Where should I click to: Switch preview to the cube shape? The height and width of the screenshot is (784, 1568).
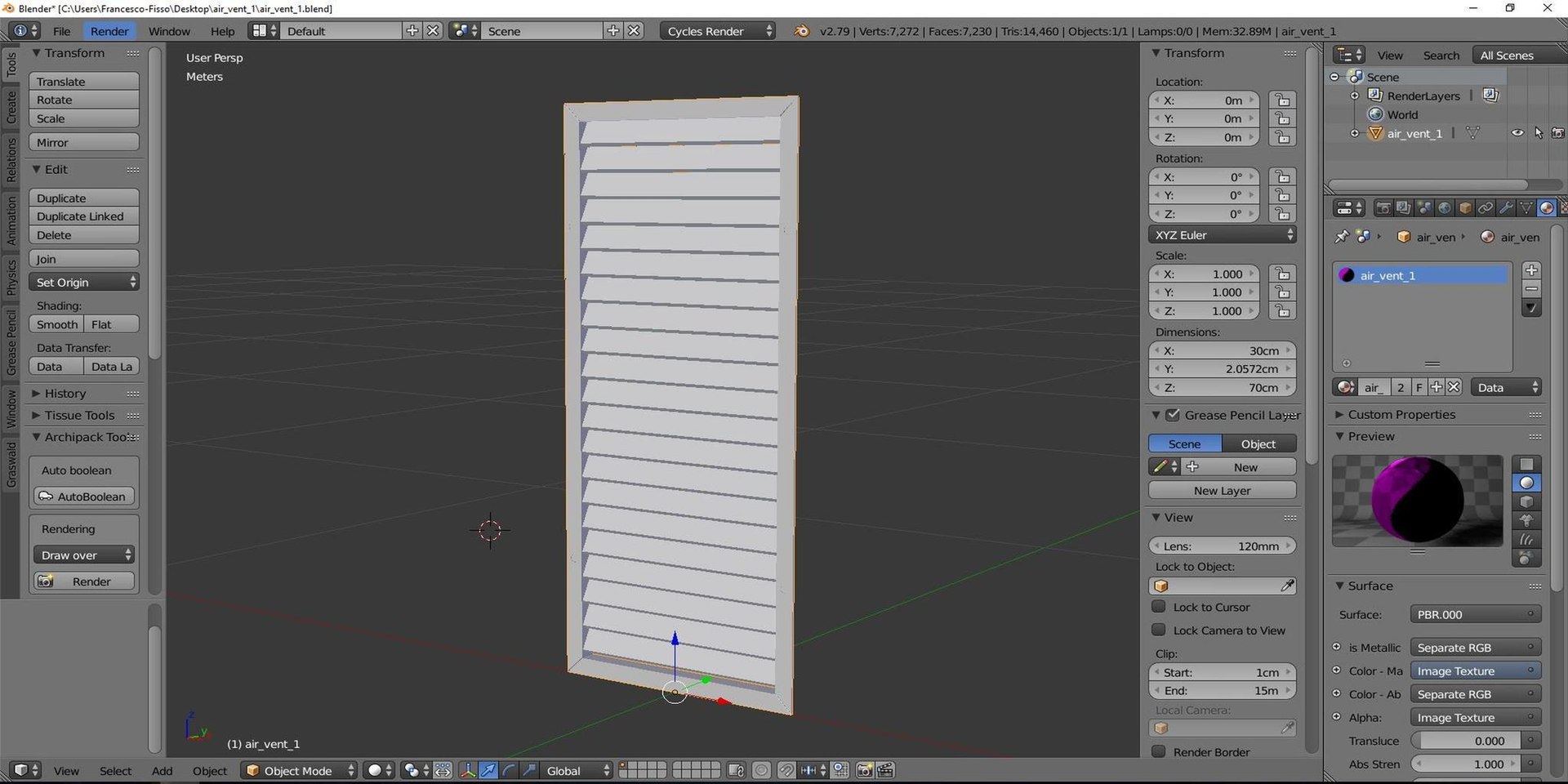coord(1526,502)
